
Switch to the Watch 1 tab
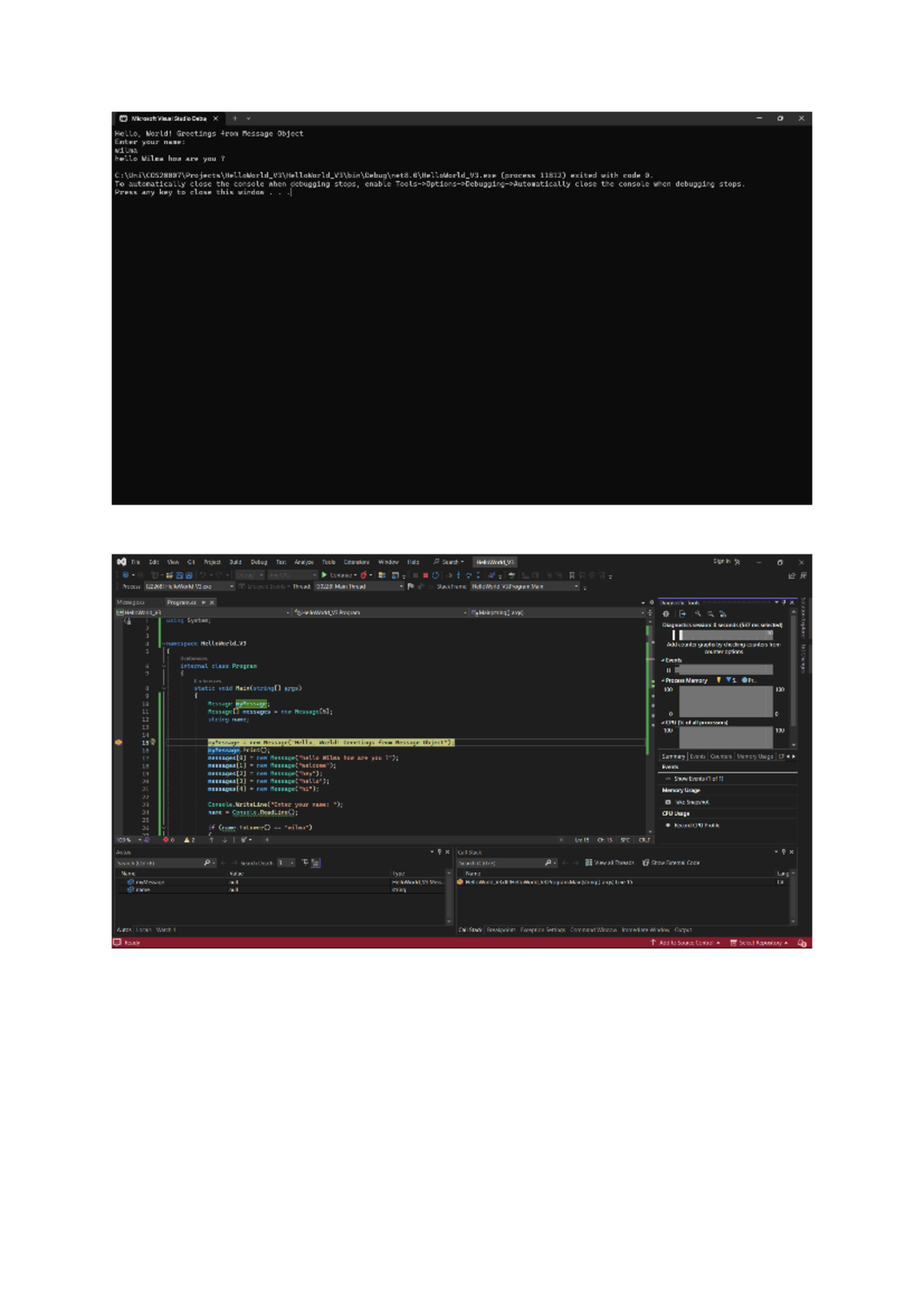pos(166,929)
